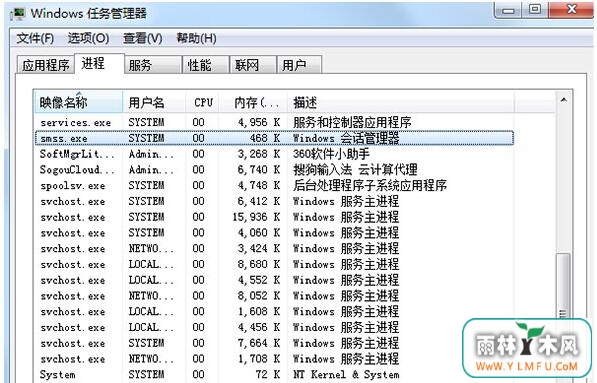Sort by 内存 column header
The height and width of the screenshot is (383, 597).
click(x=253, y=102)
